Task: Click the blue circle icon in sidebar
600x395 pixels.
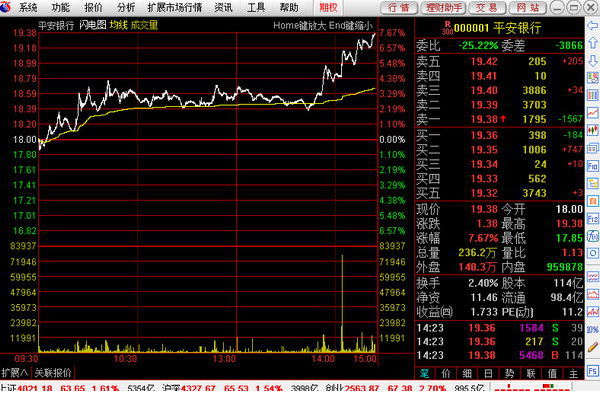Action: (593, 253)
